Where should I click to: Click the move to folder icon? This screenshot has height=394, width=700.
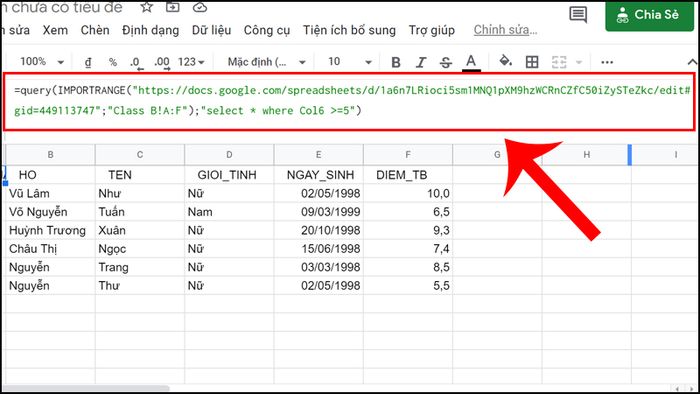[172, 7]
